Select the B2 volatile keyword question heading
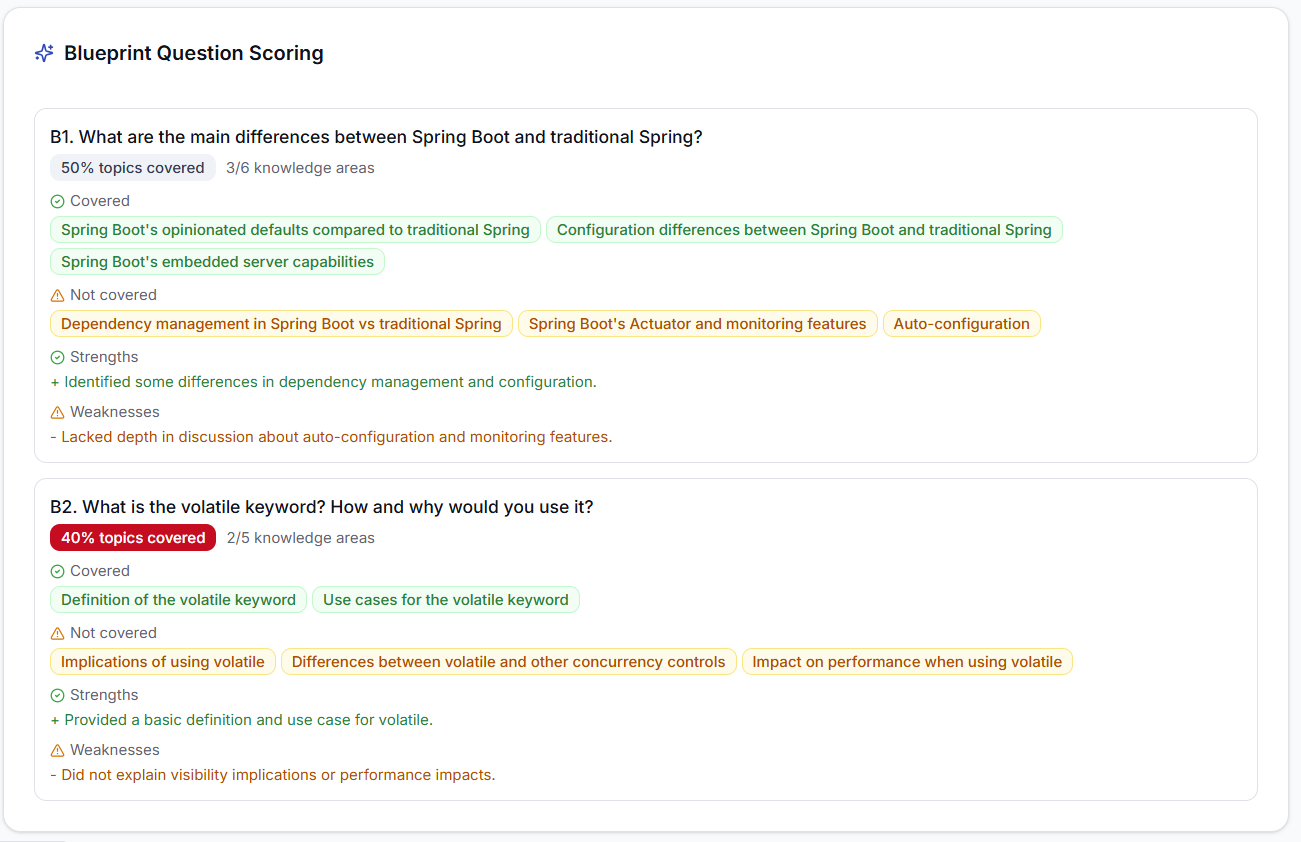 (x=321, y=507)
